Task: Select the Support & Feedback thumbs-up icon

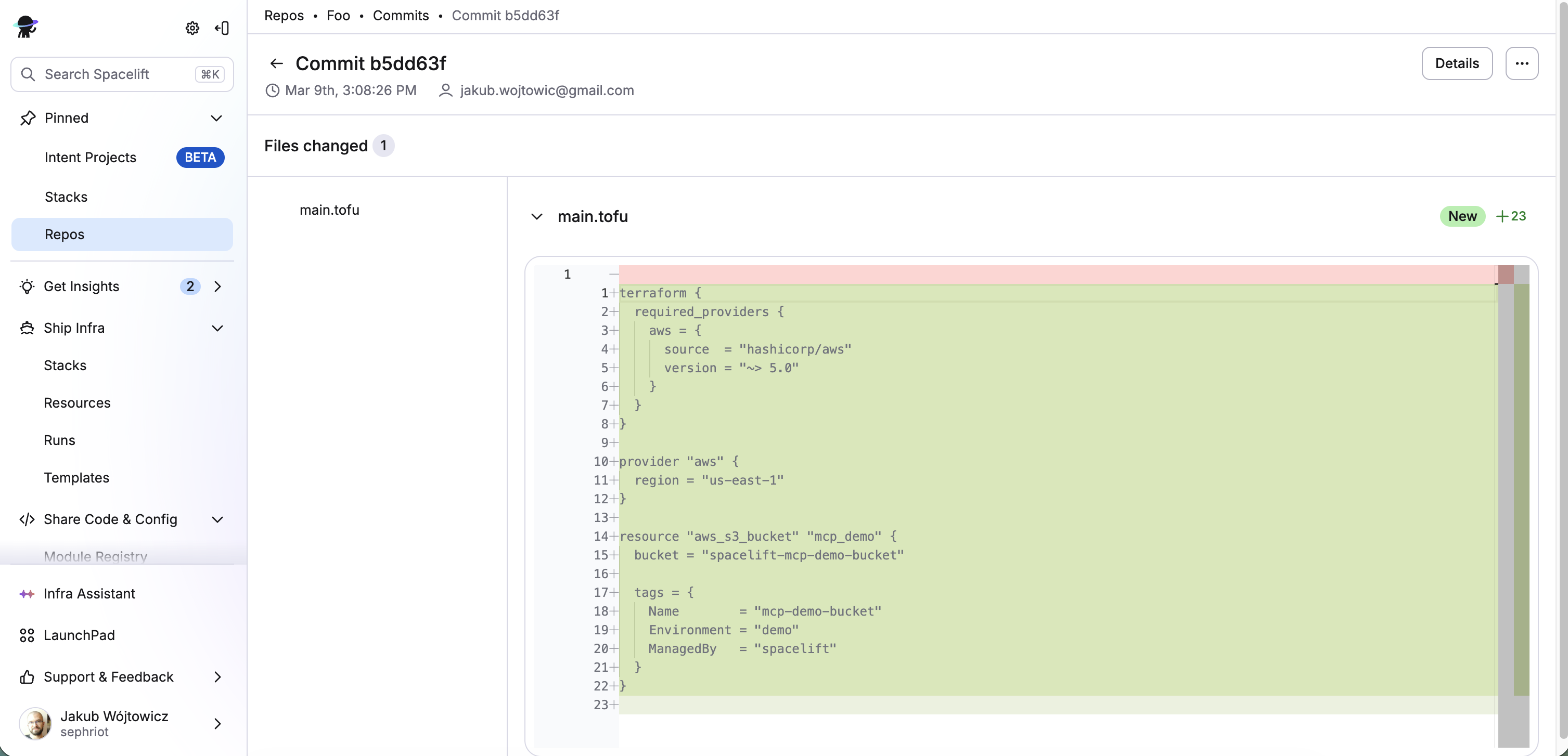Action: click(27, 676)
